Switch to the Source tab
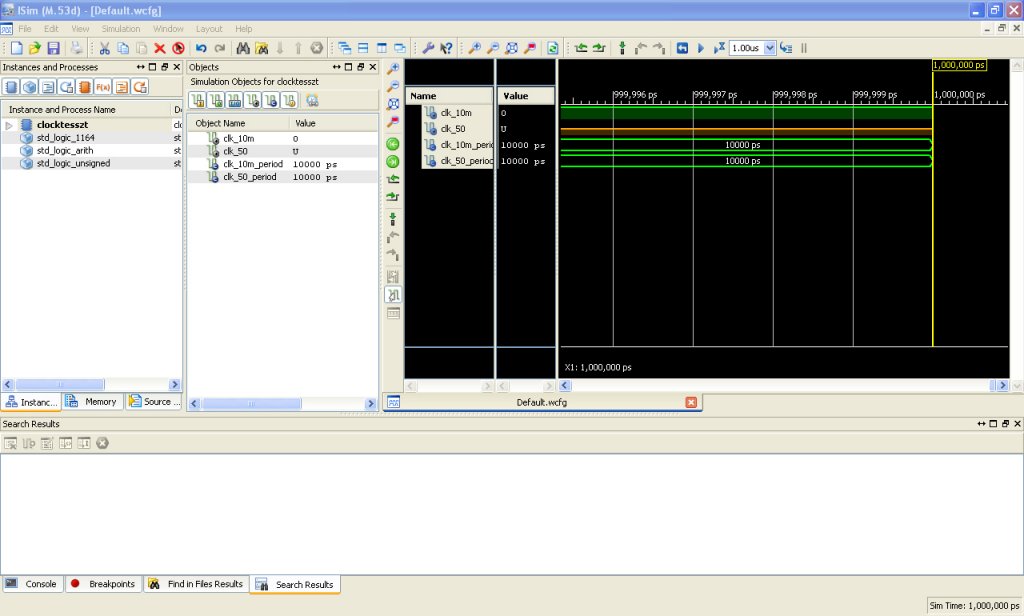The image size is (1024, 616). tap(154, 402)
